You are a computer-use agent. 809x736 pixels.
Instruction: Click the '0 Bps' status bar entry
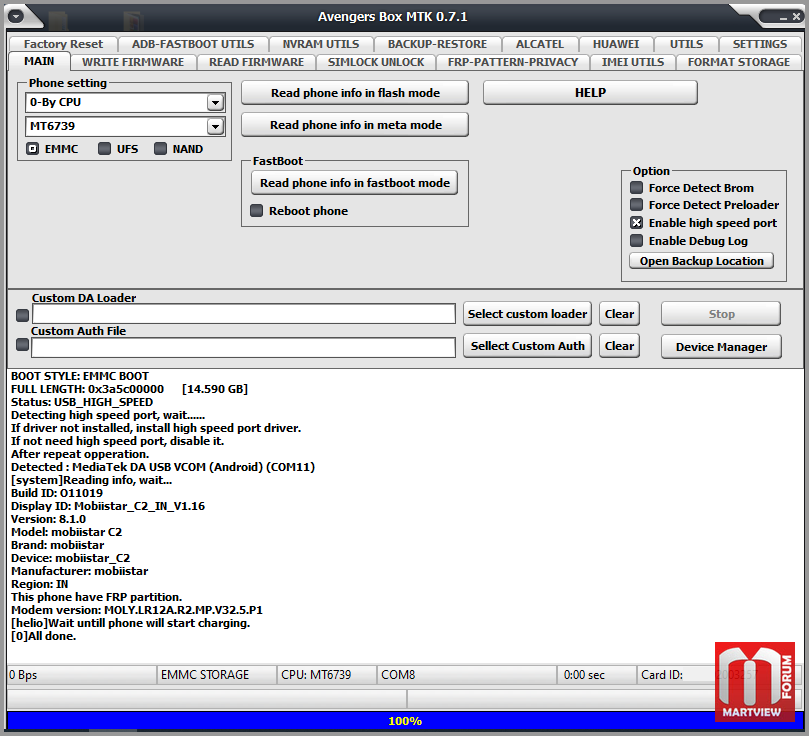pyautogui.click(x=82, y=675)
